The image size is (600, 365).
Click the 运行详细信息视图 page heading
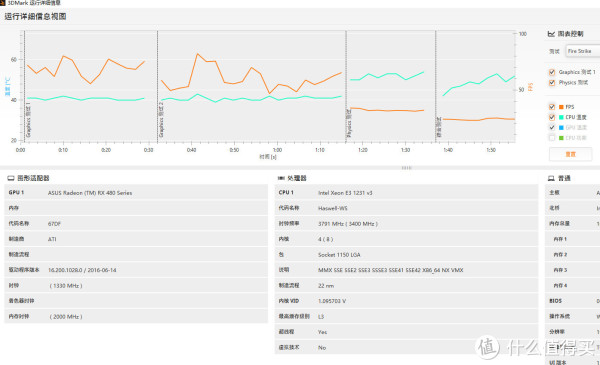pyautogui.click(x=35, y=16)
